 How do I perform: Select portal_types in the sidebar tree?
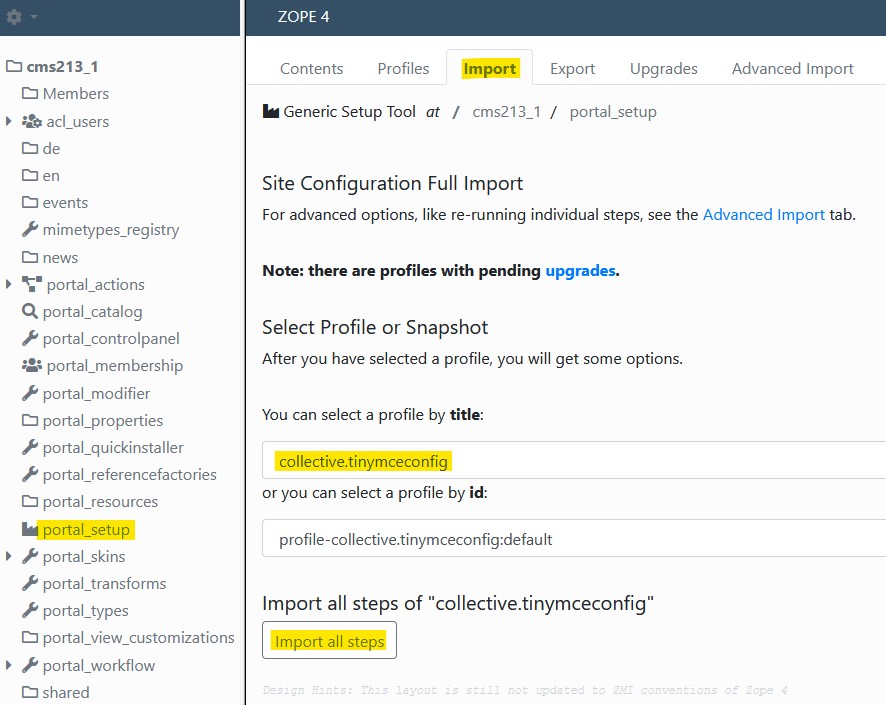pyautogui.click(x=85, y=611)
